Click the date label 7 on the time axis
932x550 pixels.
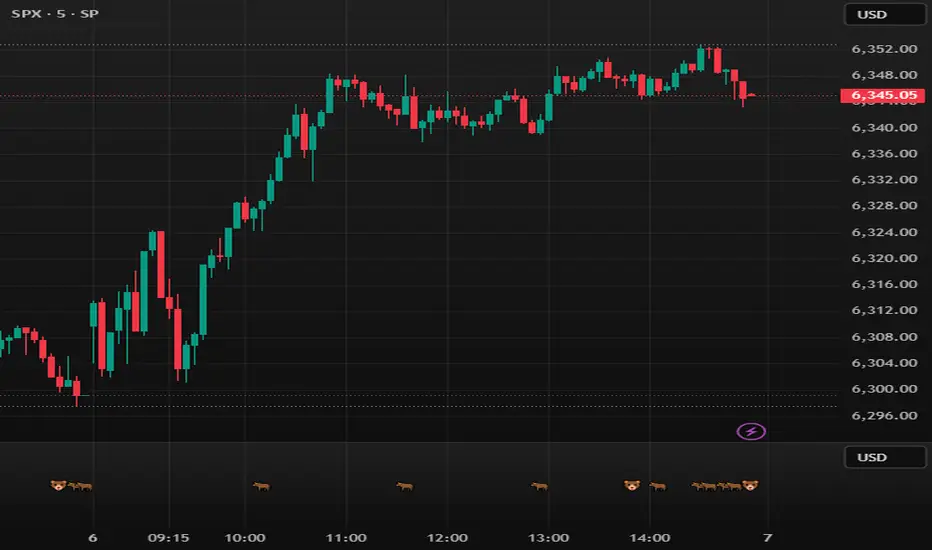pyautogui.click(x=768, y=538)
